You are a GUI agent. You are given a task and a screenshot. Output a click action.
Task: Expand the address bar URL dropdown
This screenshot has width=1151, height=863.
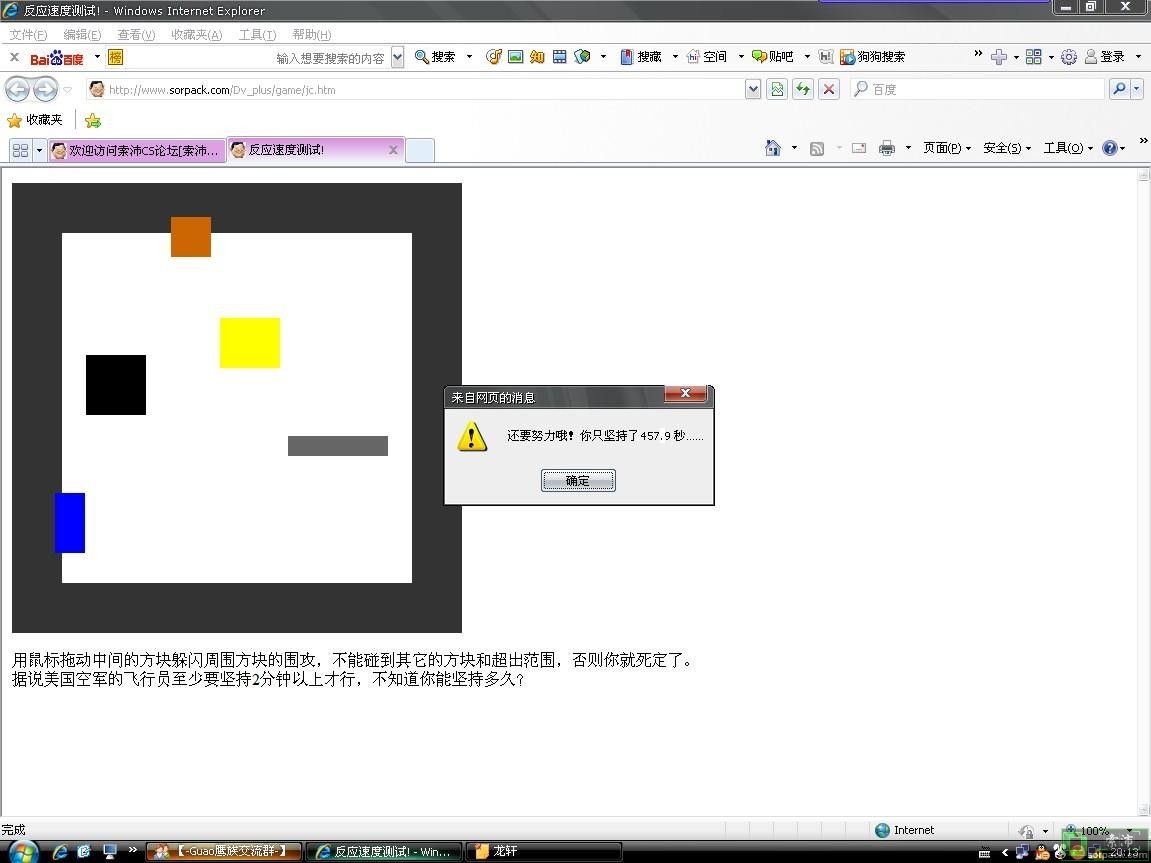point(753,89)
